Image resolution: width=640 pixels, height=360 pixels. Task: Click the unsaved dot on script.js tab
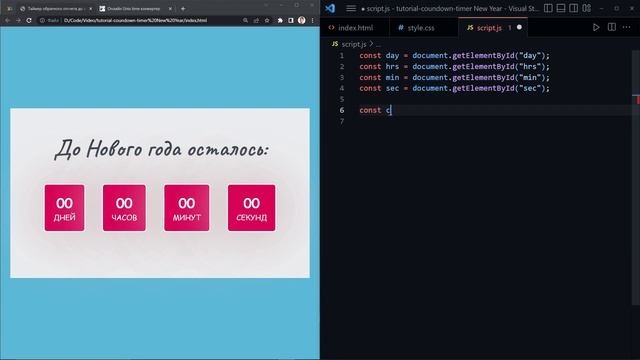tap(519, 27)
